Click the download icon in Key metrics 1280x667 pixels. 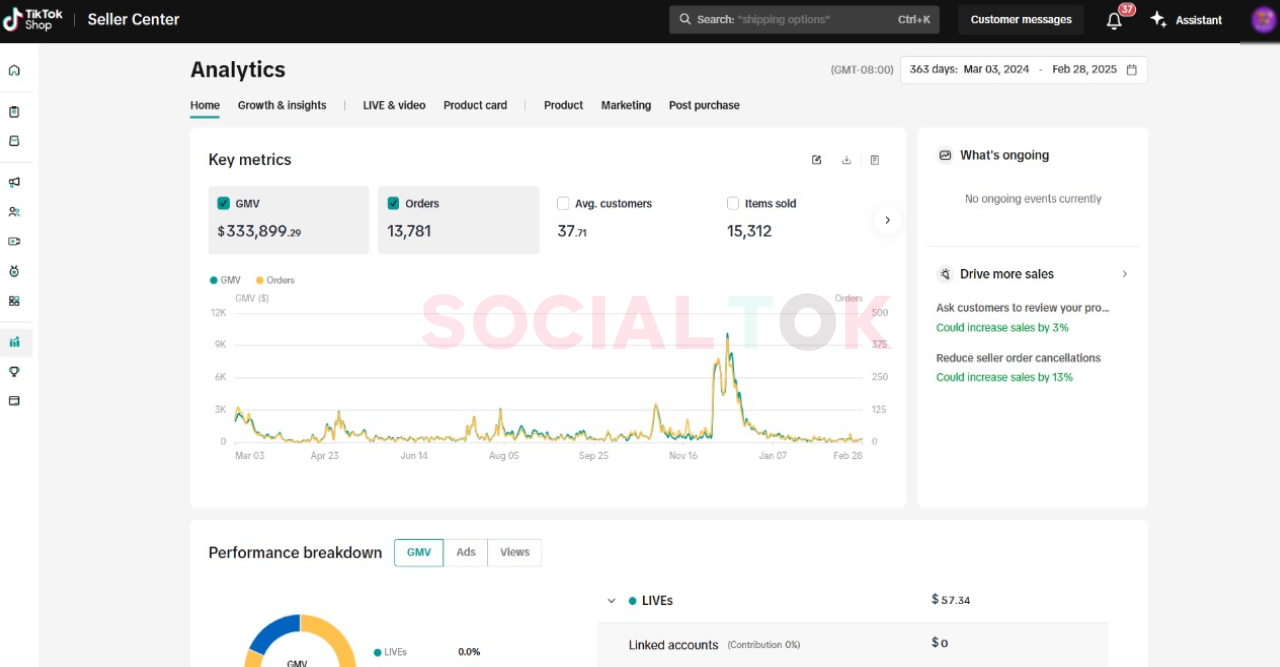coord(846,160)
